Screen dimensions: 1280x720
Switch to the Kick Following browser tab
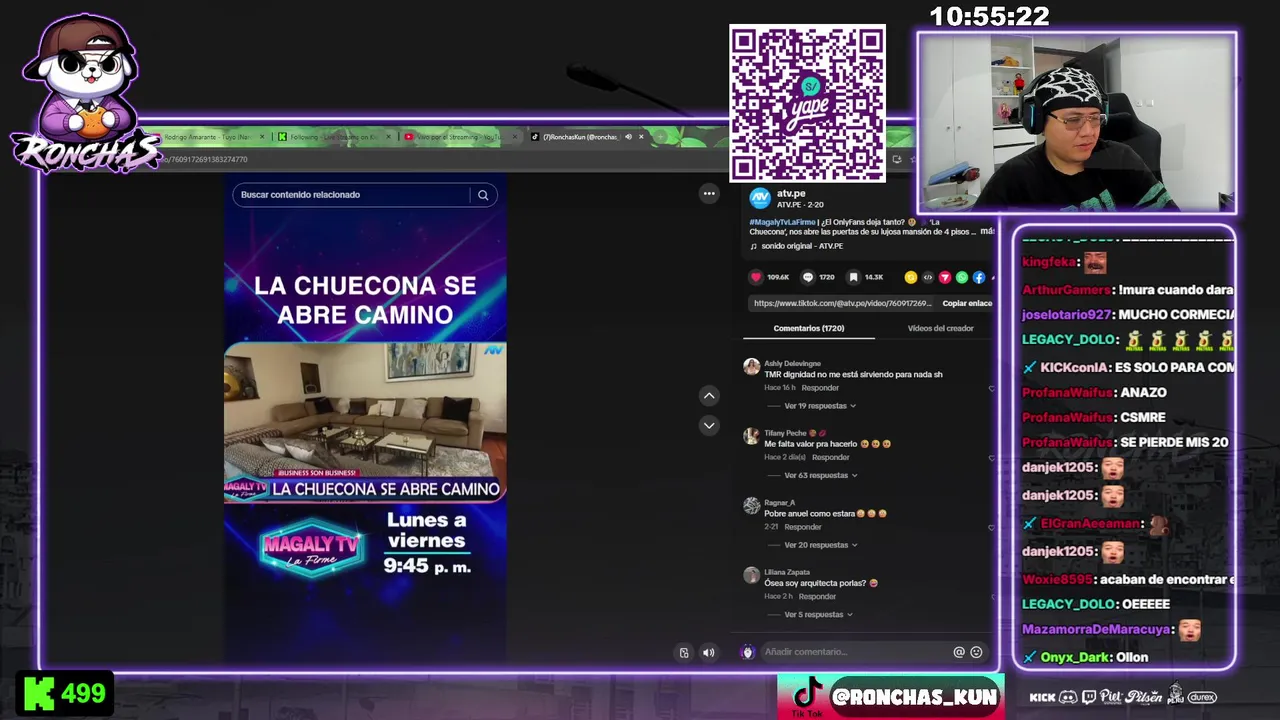point(332,137)
